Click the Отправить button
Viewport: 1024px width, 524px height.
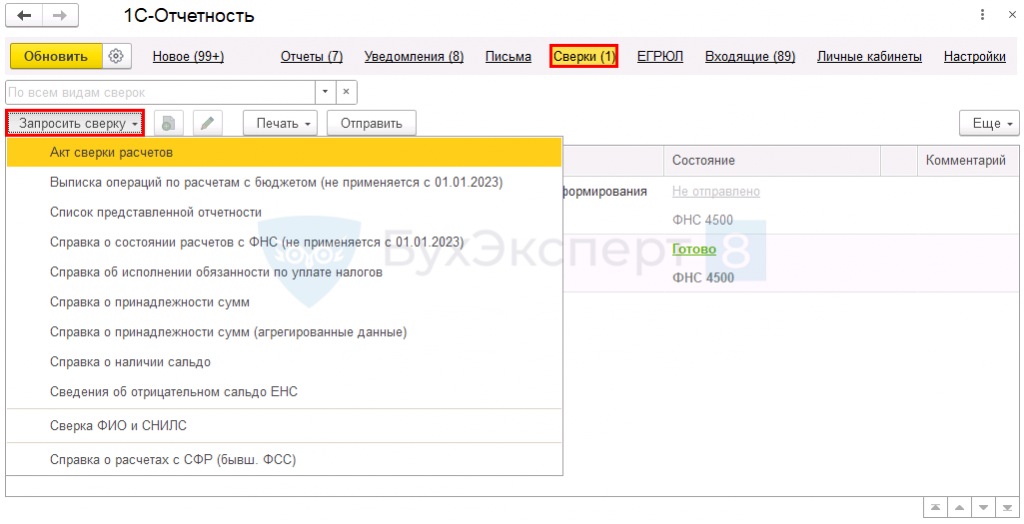pyautogui.click(x=371, y=123)
